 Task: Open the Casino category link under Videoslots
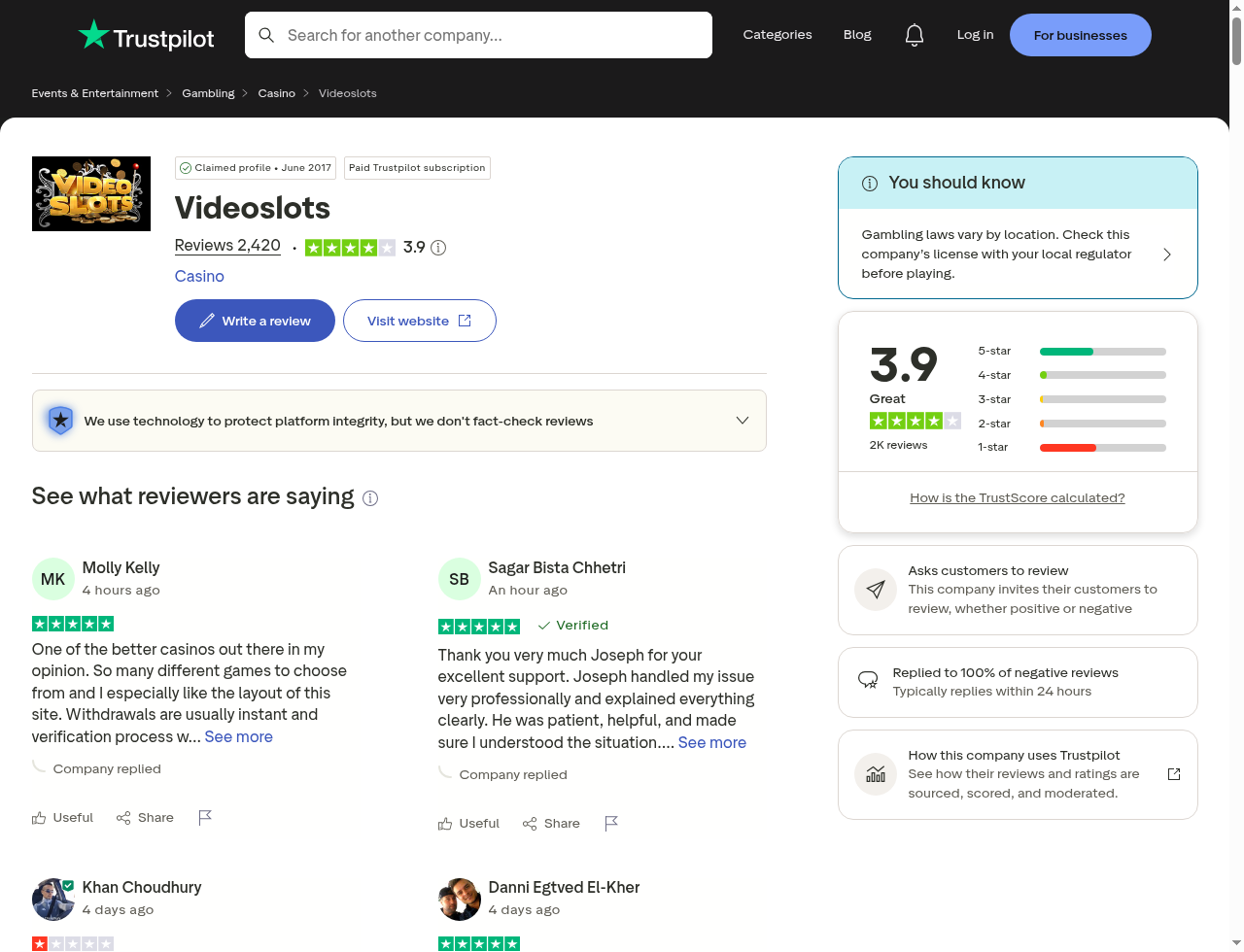coord(199,276)
